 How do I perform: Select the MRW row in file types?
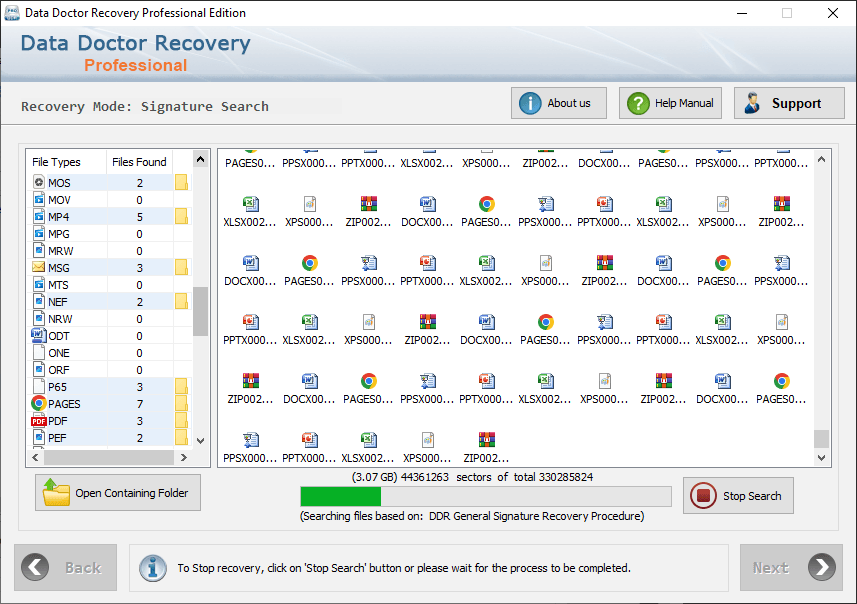point(109,250)
